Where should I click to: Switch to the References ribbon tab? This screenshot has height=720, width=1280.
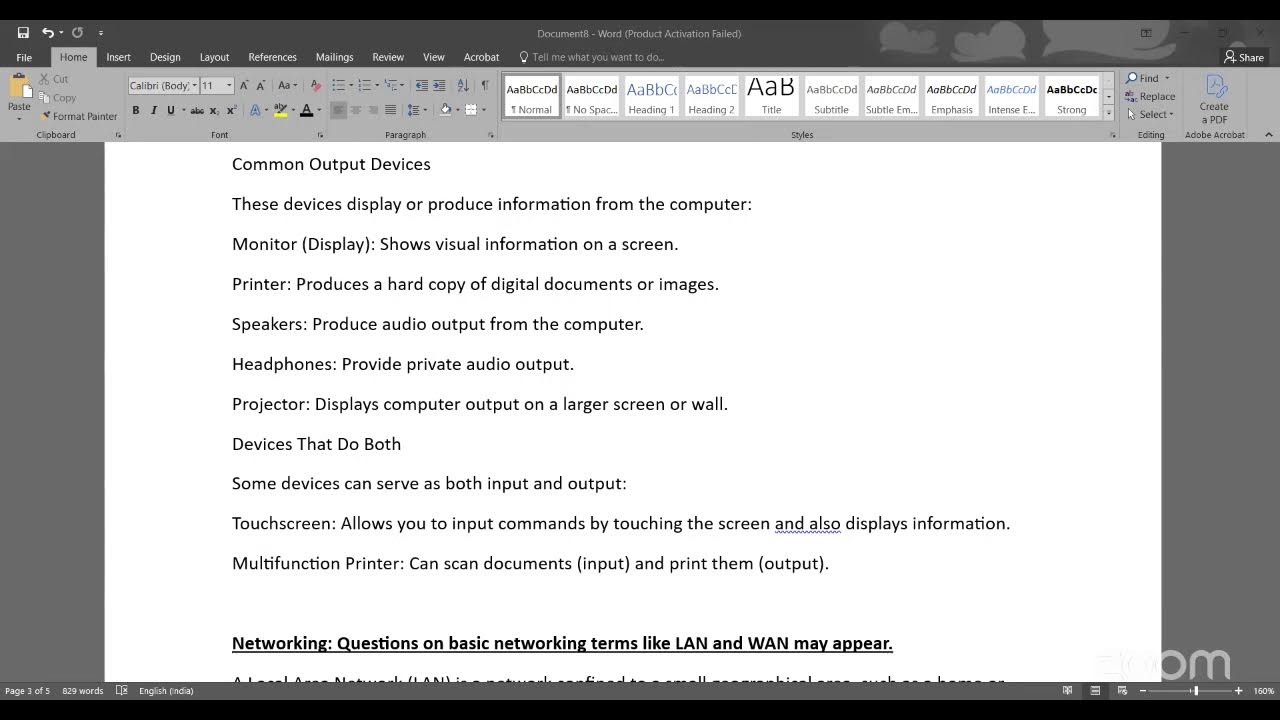coord(272,57)
